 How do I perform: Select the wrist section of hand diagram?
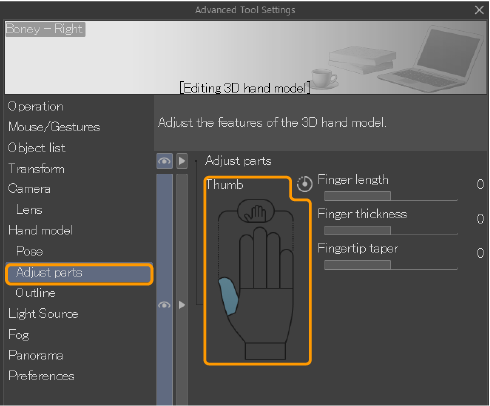coord(265,351)
